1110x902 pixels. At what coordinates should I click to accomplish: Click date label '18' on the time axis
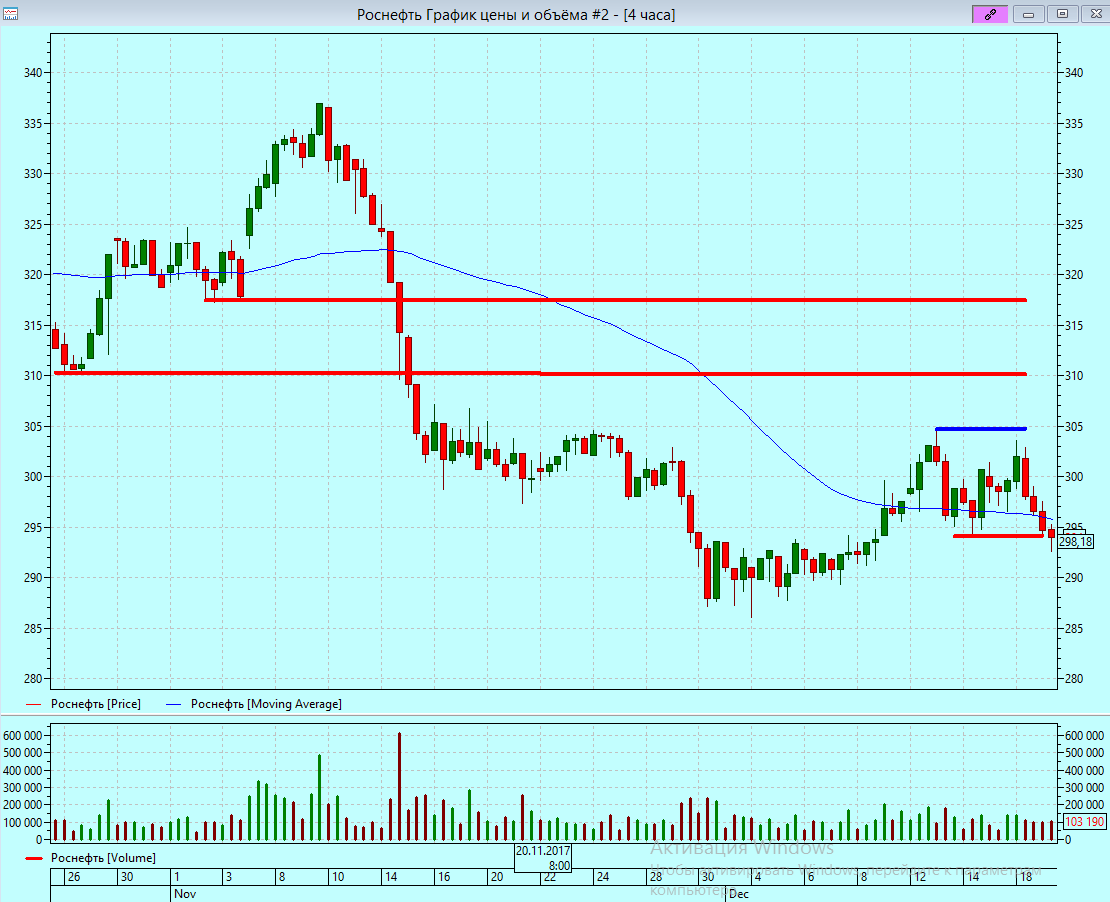[x=1026, y=877]
